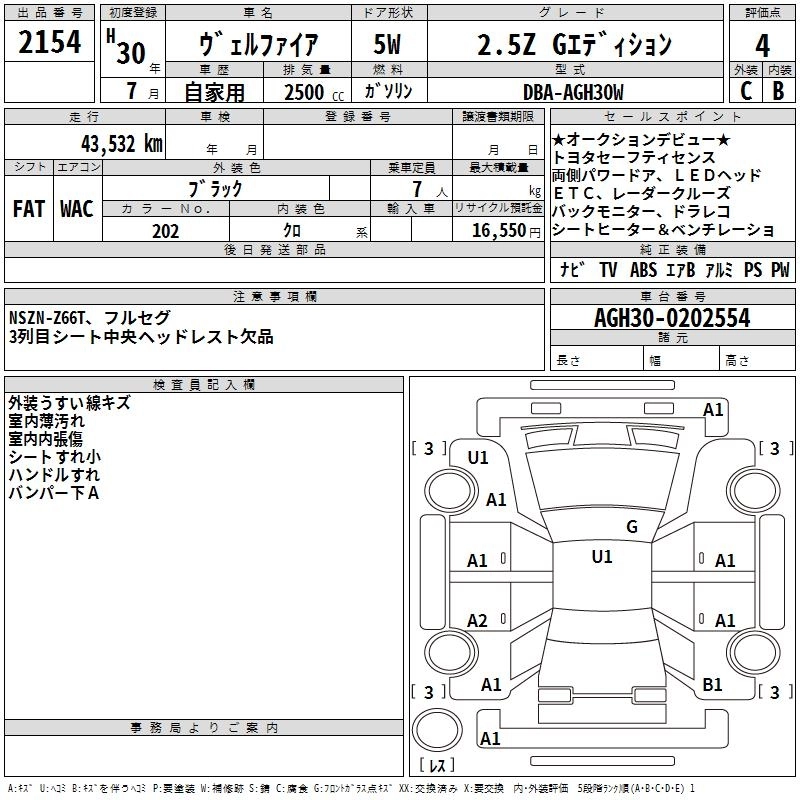Click the レス box below the diagram
This screenshot has width=800, height=800.
click(436, 766)
